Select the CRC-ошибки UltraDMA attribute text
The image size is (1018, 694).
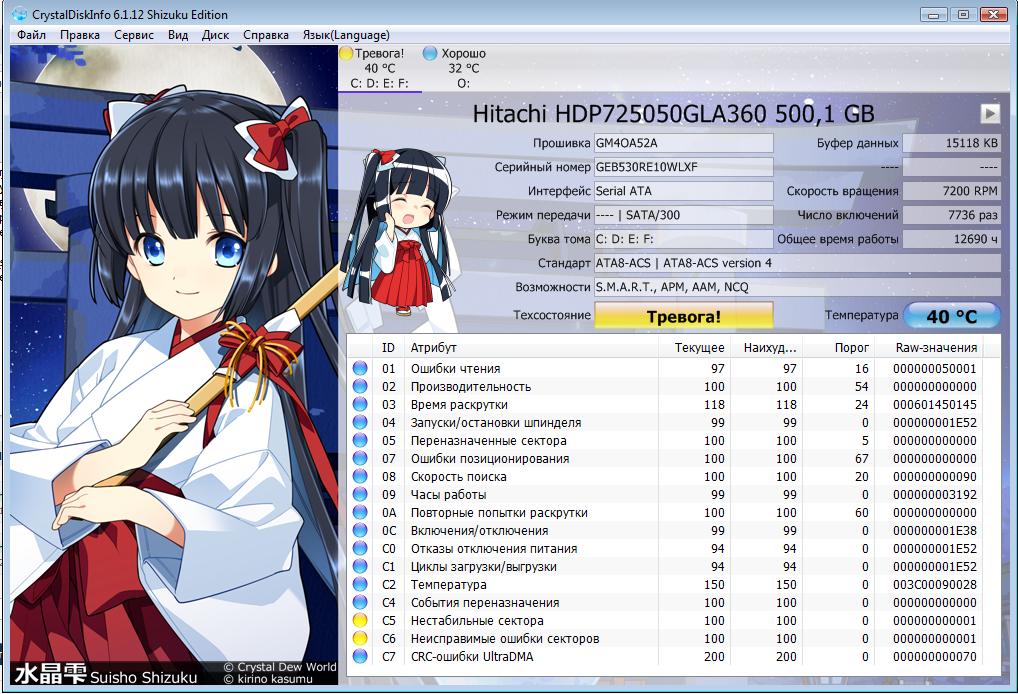point(472,657)
